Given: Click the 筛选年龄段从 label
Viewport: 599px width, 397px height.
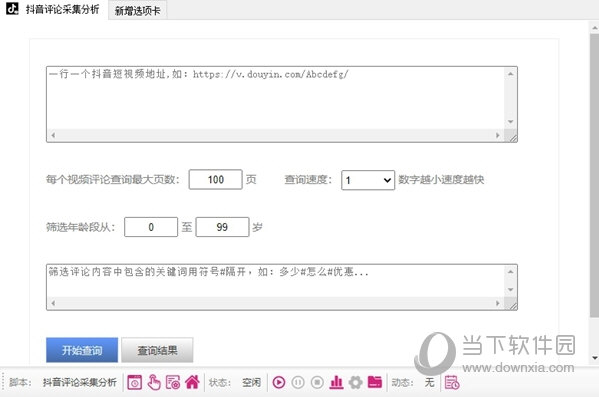Looking at the screenshot, I should 80,227.
